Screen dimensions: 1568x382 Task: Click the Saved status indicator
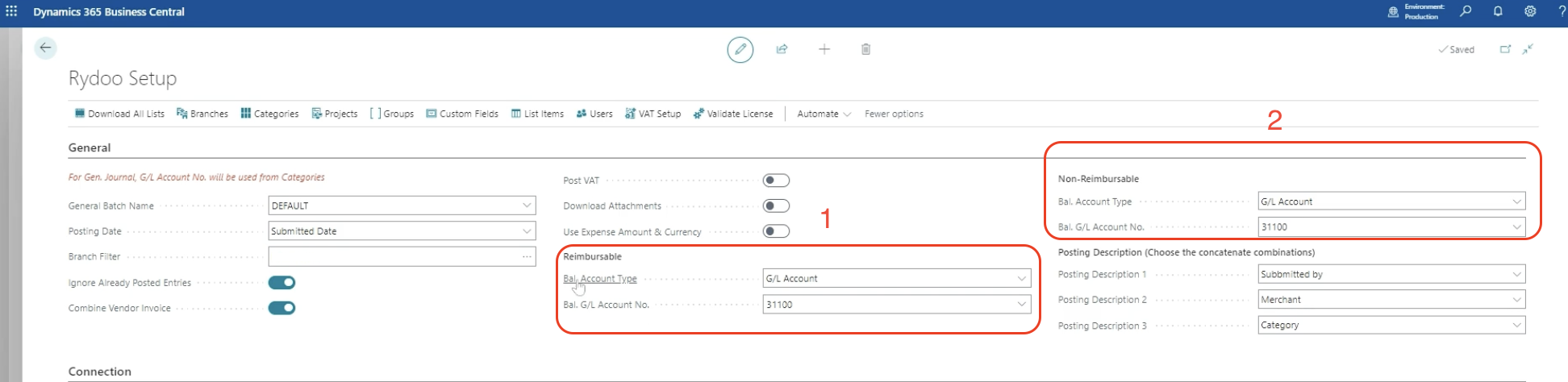click(1457, 49)
